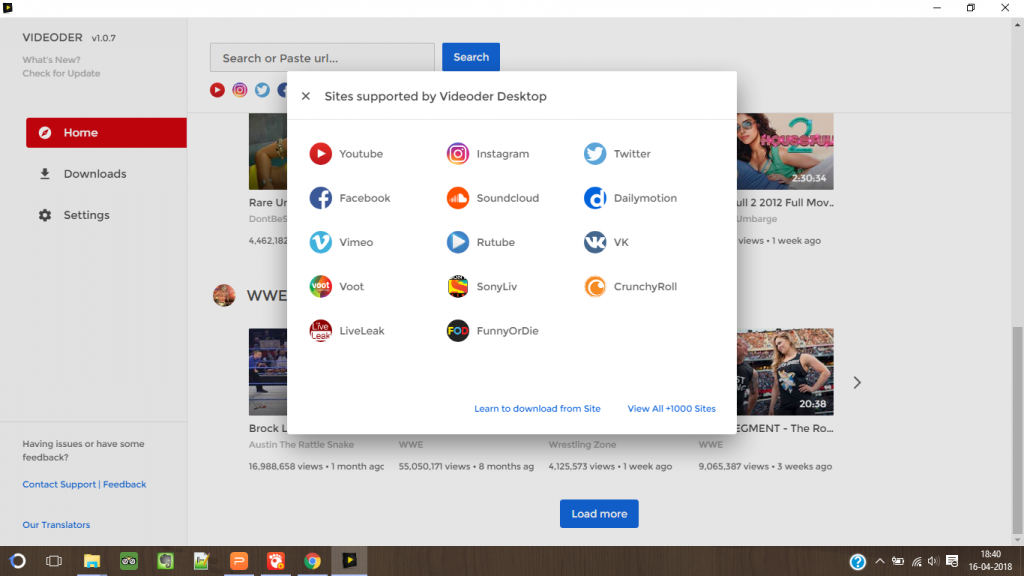Click the VK icon
This screenshot has width=1024, height=576.
pos(595,242)
